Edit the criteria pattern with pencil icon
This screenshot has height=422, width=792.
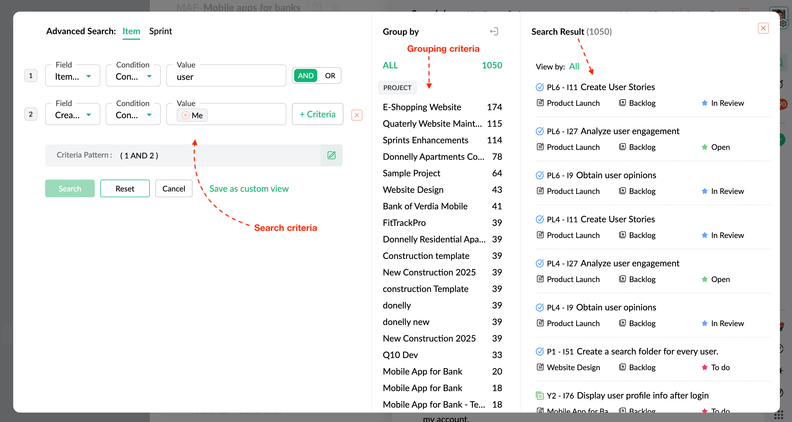click(331, 155)
